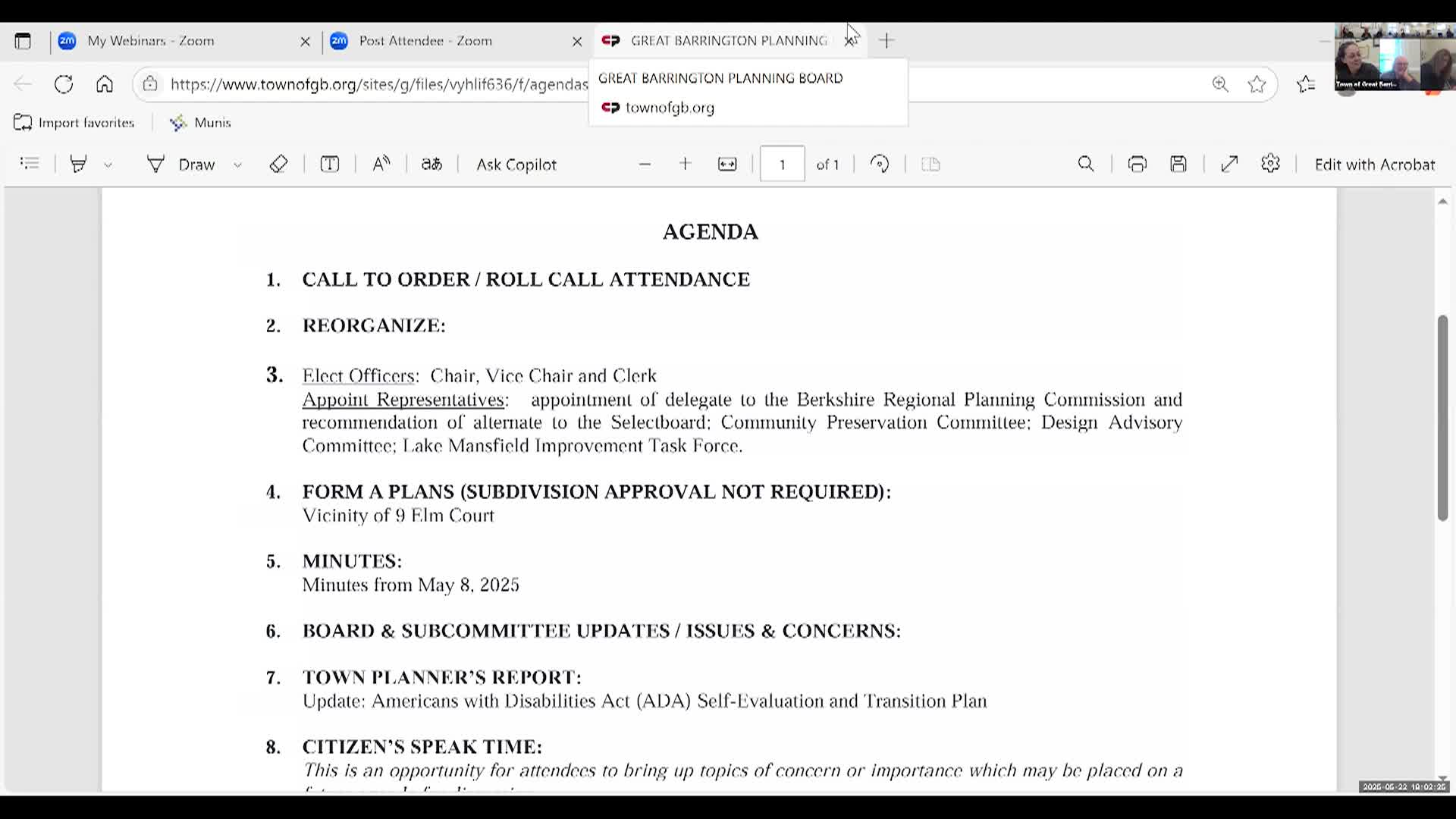Print the PDF document
1456x819 pixels.
[x=1137, y=164]
